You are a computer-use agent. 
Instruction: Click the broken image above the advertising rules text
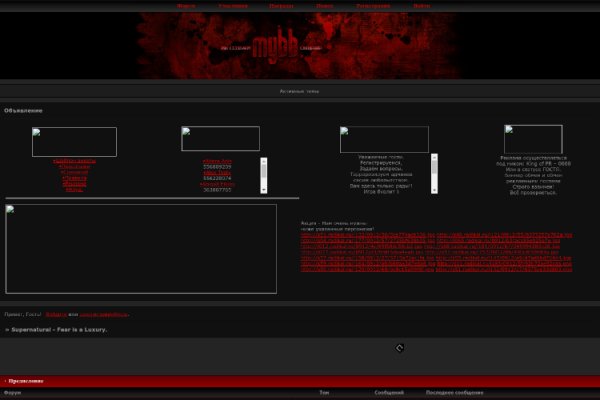pyautogui.click(x=533, y=139)
